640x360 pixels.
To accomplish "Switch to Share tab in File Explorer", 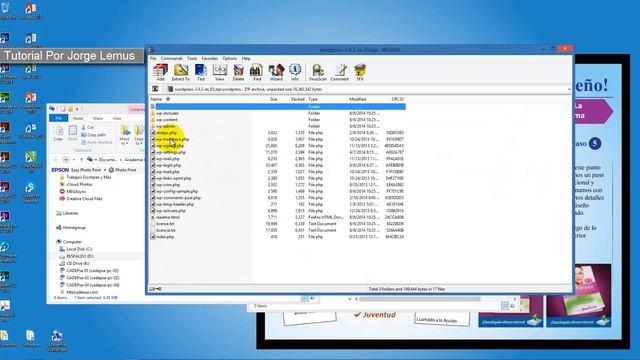I will pos(98,118).
